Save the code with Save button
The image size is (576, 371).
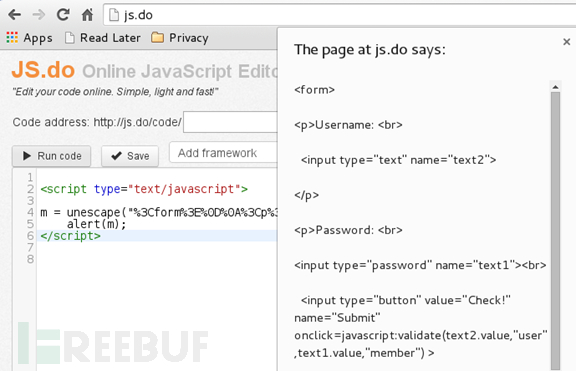coord(130,156)
